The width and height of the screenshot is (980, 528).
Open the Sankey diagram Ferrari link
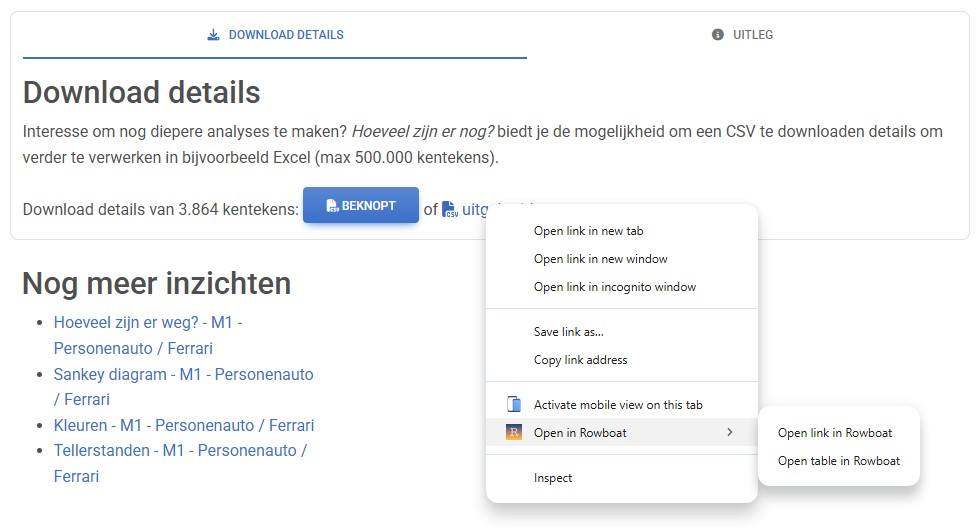click(x=183, y=375)
